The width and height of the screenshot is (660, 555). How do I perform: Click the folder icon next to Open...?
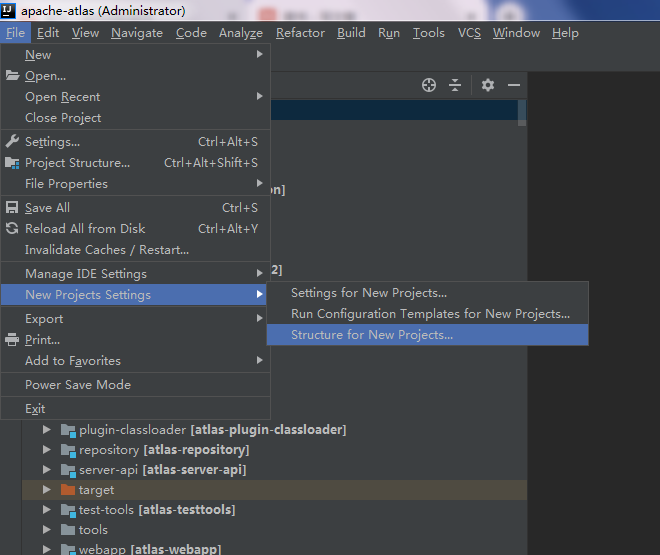[x=12, y=76]
